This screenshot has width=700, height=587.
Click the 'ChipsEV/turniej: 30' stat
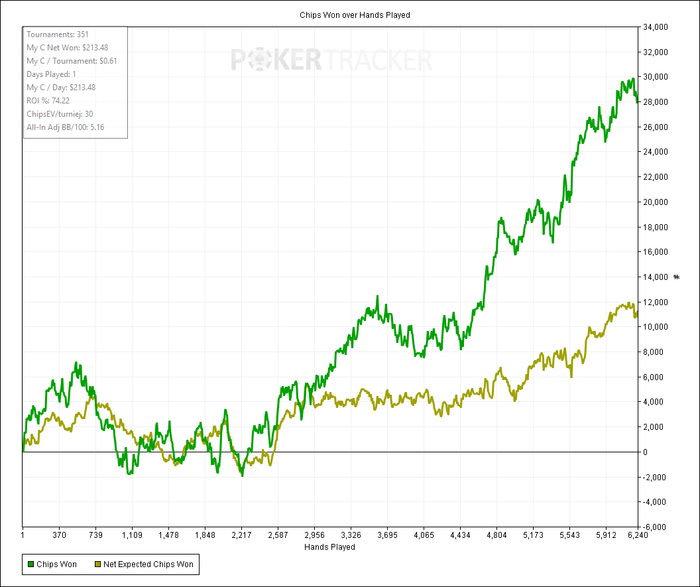60,114
